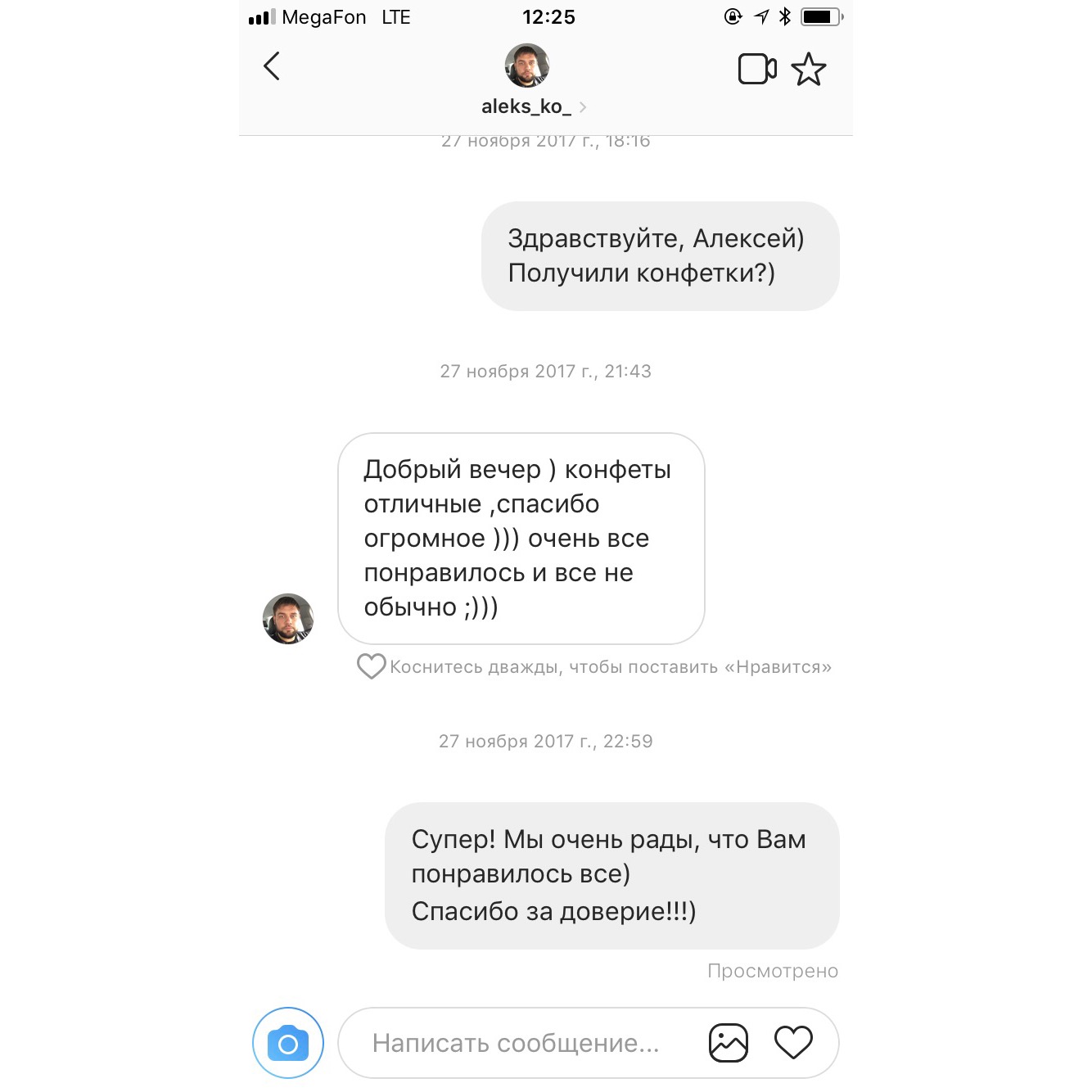Start a video call with camera icon
Image resolution: width=1092 pixels, height=1092 pixels.
757,69
